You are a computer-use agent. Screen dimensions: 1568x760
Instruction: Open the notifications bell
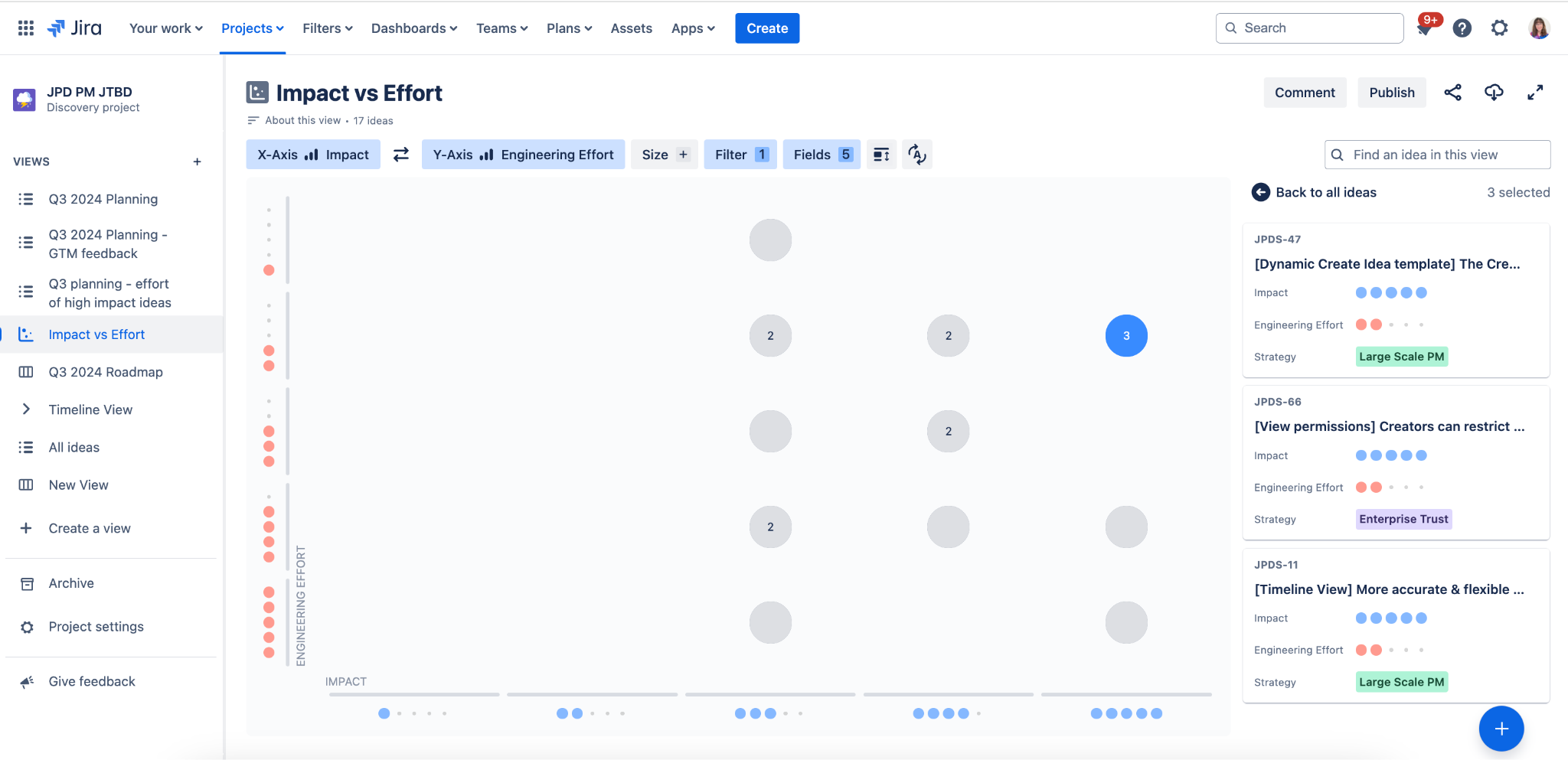[x=1425, y=28]
